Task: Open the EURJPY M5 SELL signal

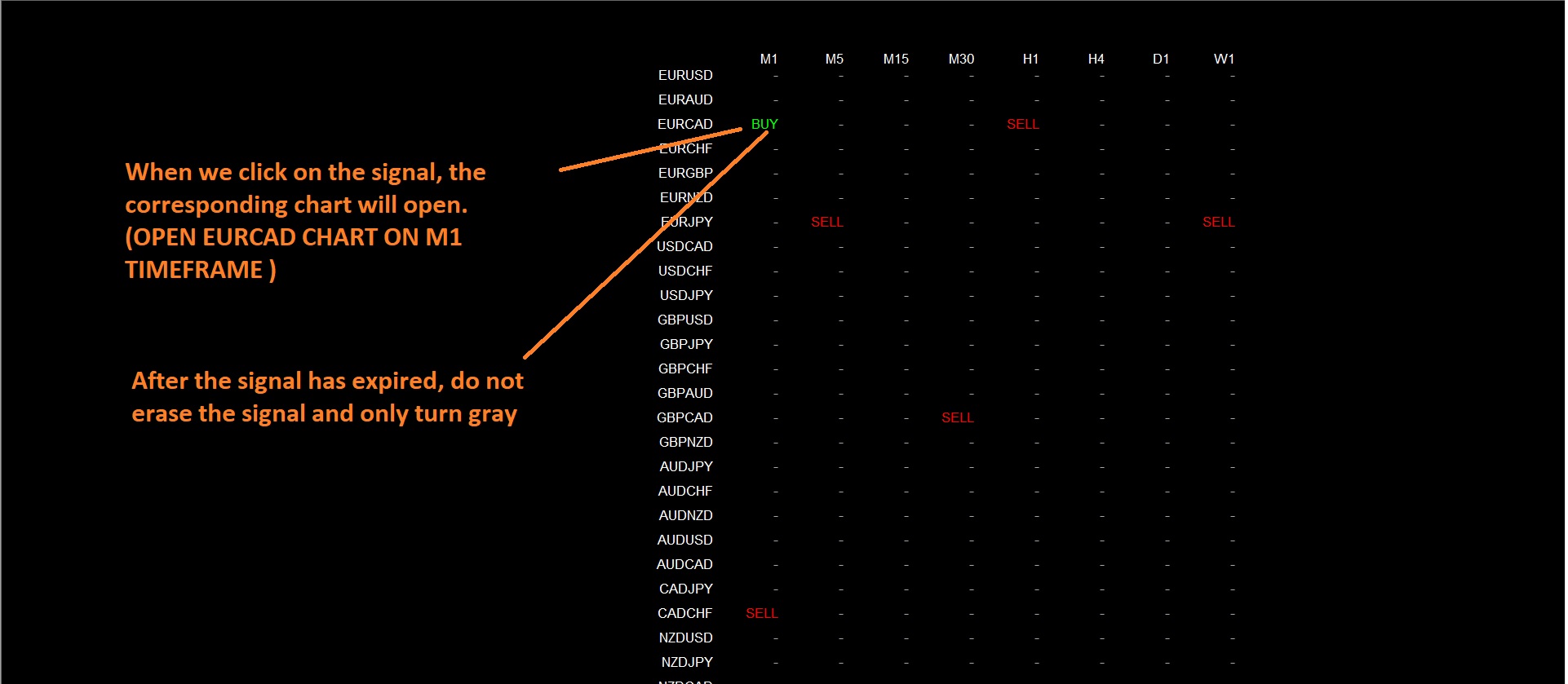Action: 826,222
